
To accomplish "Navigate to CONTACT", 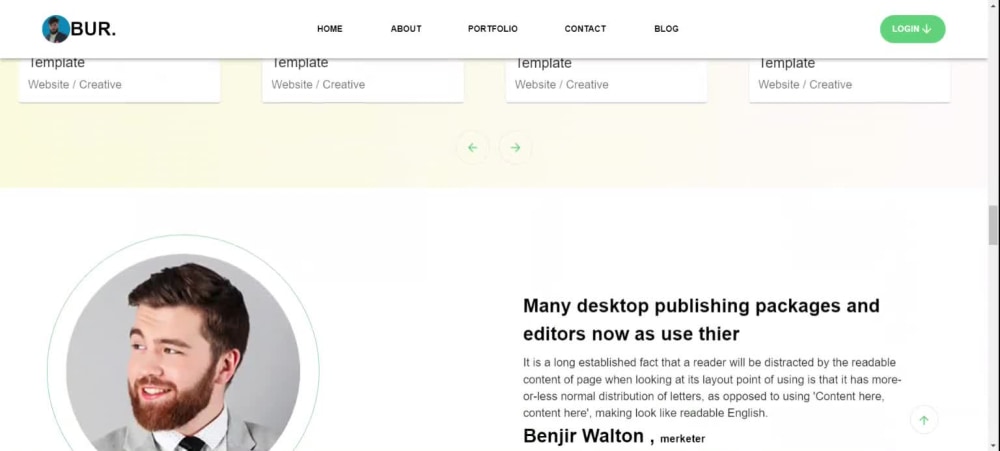I will [x=585, y=29].
